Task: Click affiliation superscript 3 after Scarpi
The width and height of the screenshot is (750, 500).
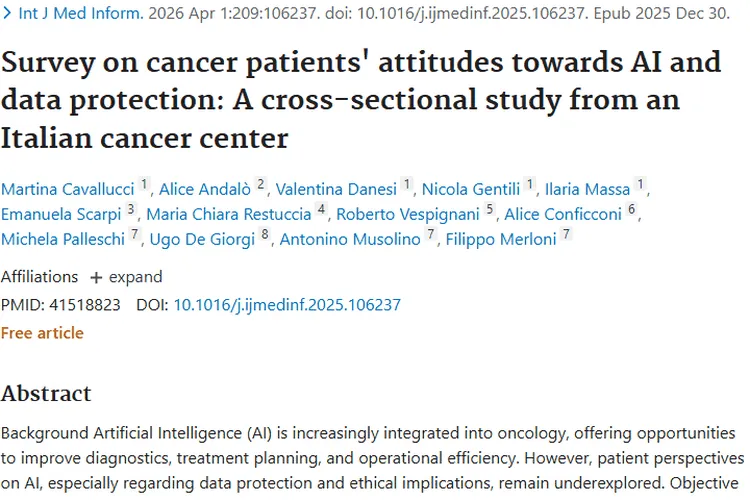Action: point(131,211)
